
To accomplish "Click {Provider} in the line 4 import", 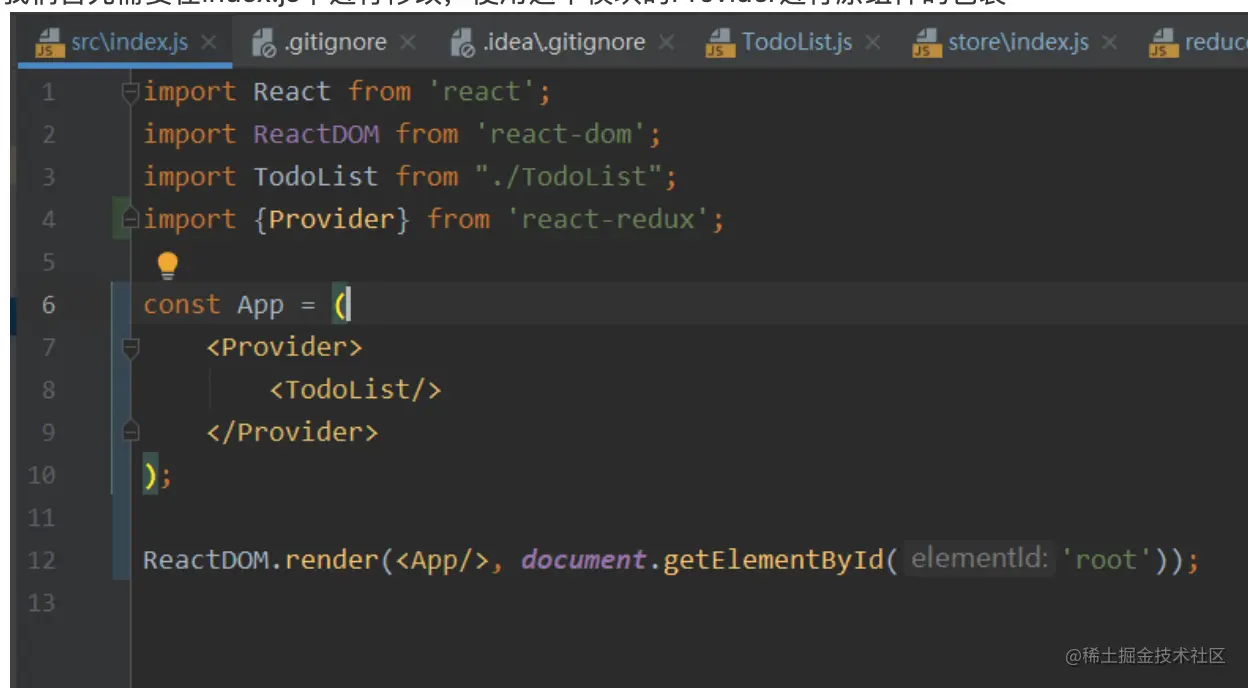I will tap(332, 219).
